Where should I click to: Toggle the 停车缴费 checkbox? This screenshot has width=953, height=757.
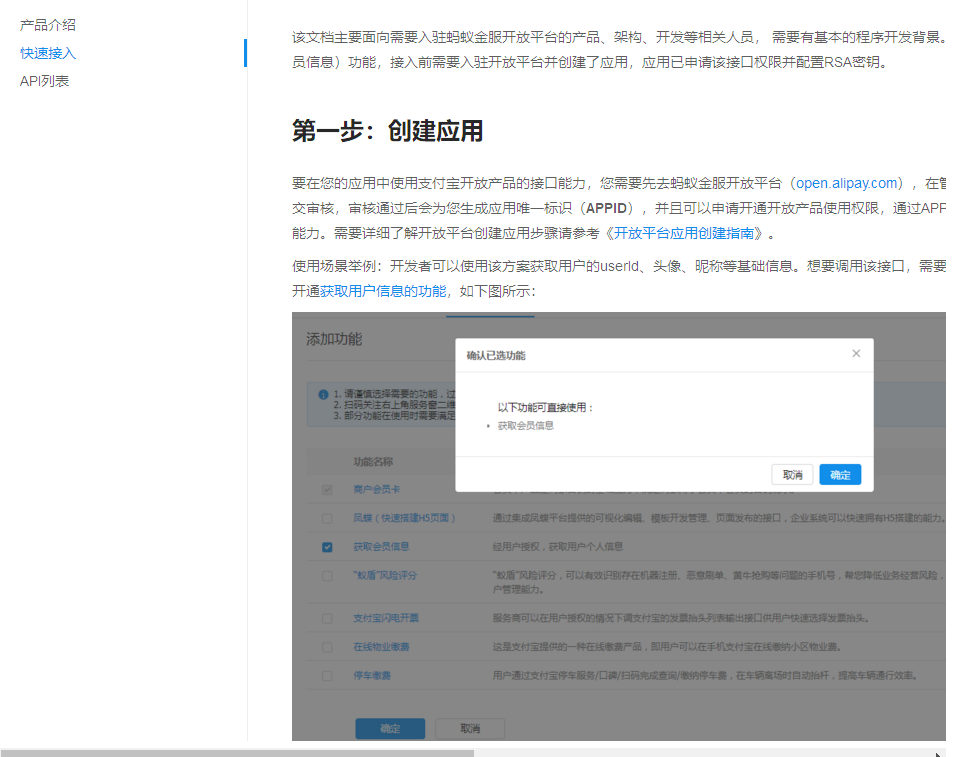pos(327,676)
